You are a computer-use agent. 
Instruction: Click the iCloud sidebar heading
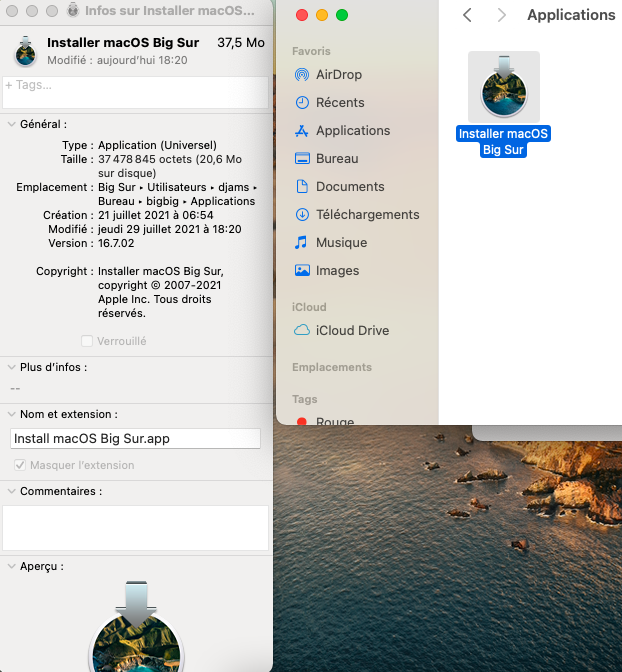pyautogui.click(x=309, y=307)
